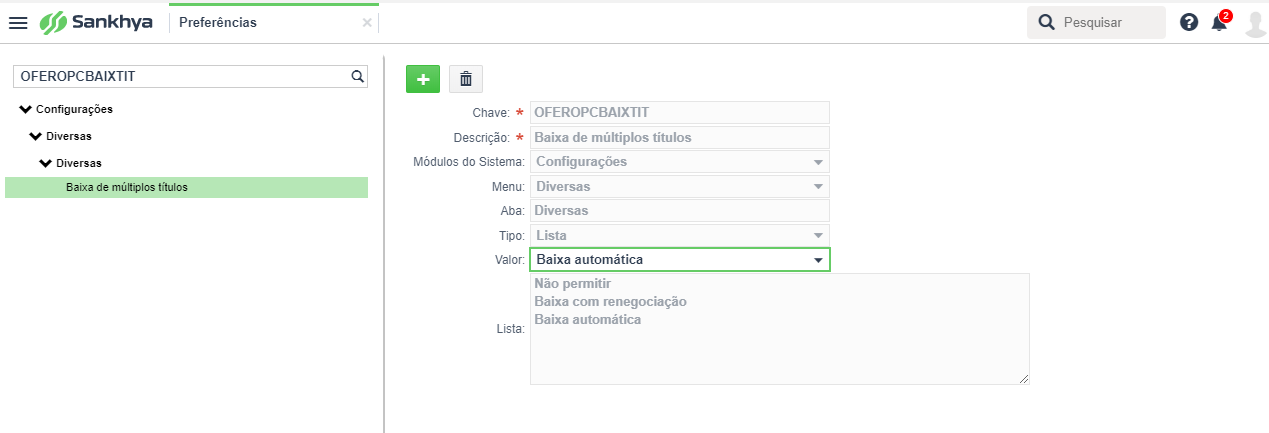Open the Menu dropdown showing Diversas
Viewport: 1269px width, 433px height.
(679, 186)
